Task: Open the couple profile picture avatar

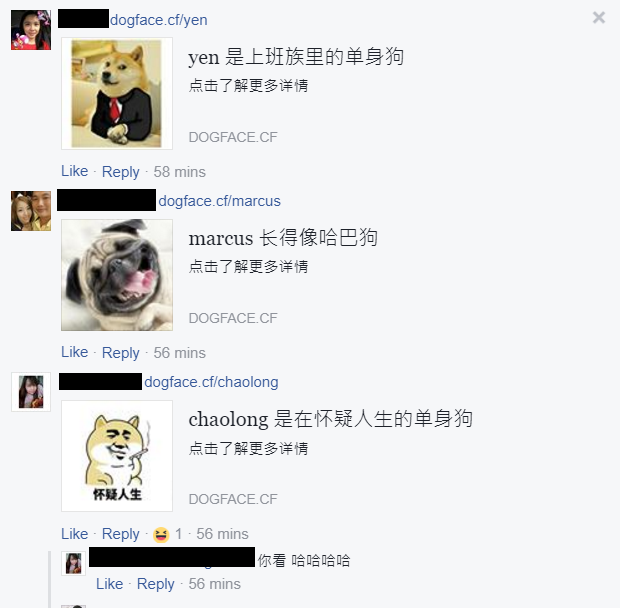Action: 31,211
